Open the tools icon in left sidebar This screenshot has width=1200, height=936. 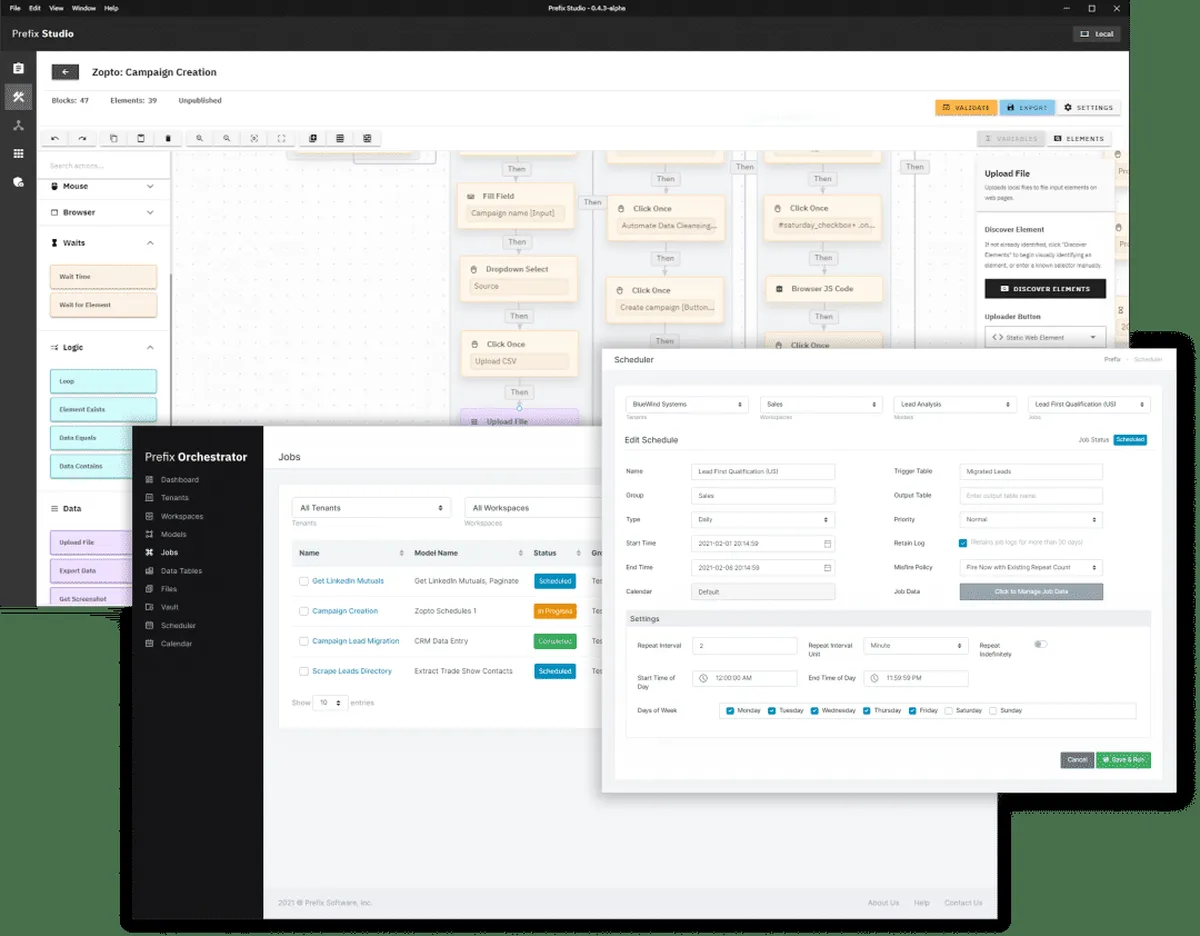click(18, 97)
